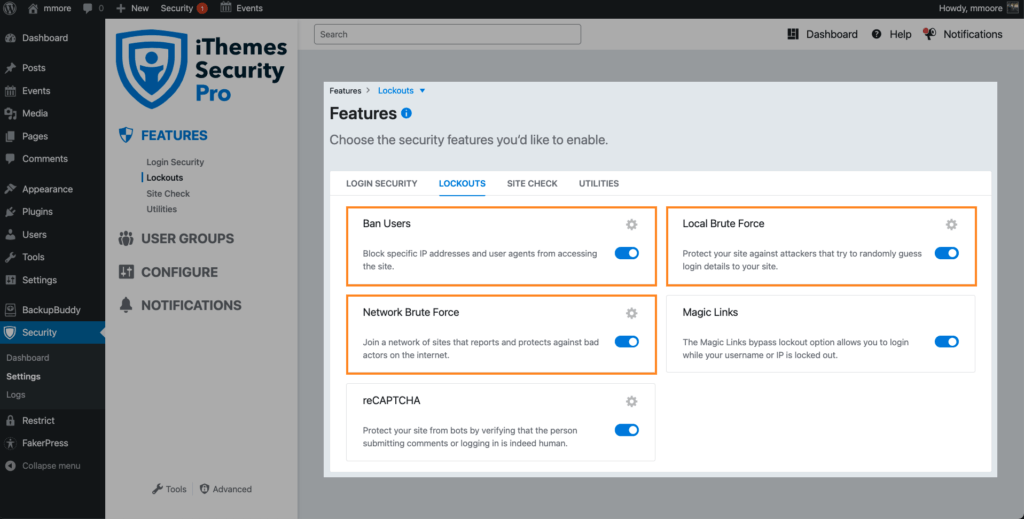Open BackupBuddy menu item
The image size is (1024, 519).
click(52, 309)
